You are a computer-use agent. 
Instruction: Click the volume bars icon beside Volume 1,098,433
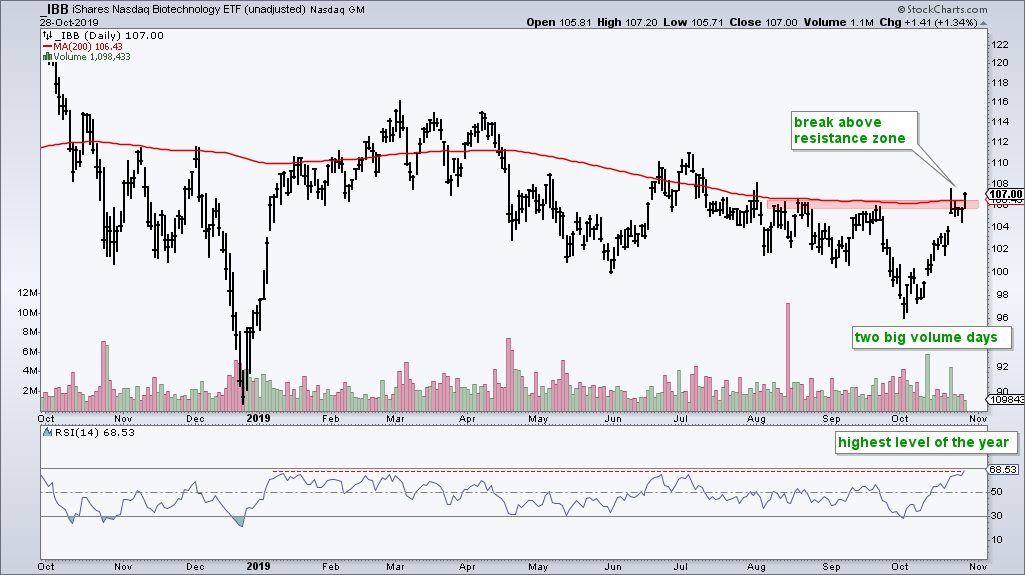46,57
